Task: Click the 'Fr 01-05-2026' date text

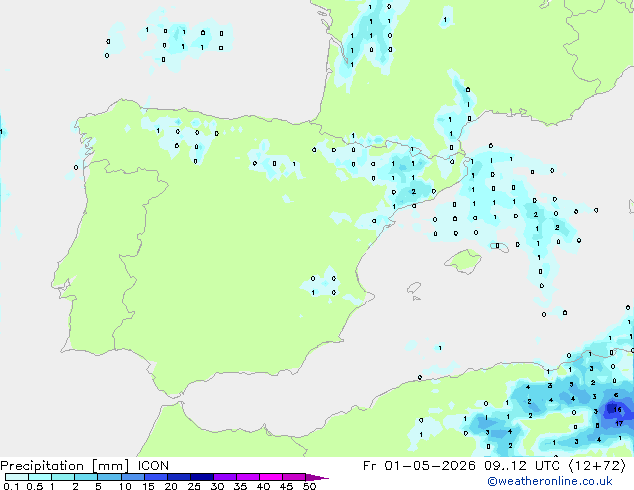Action: click(419, 466)
